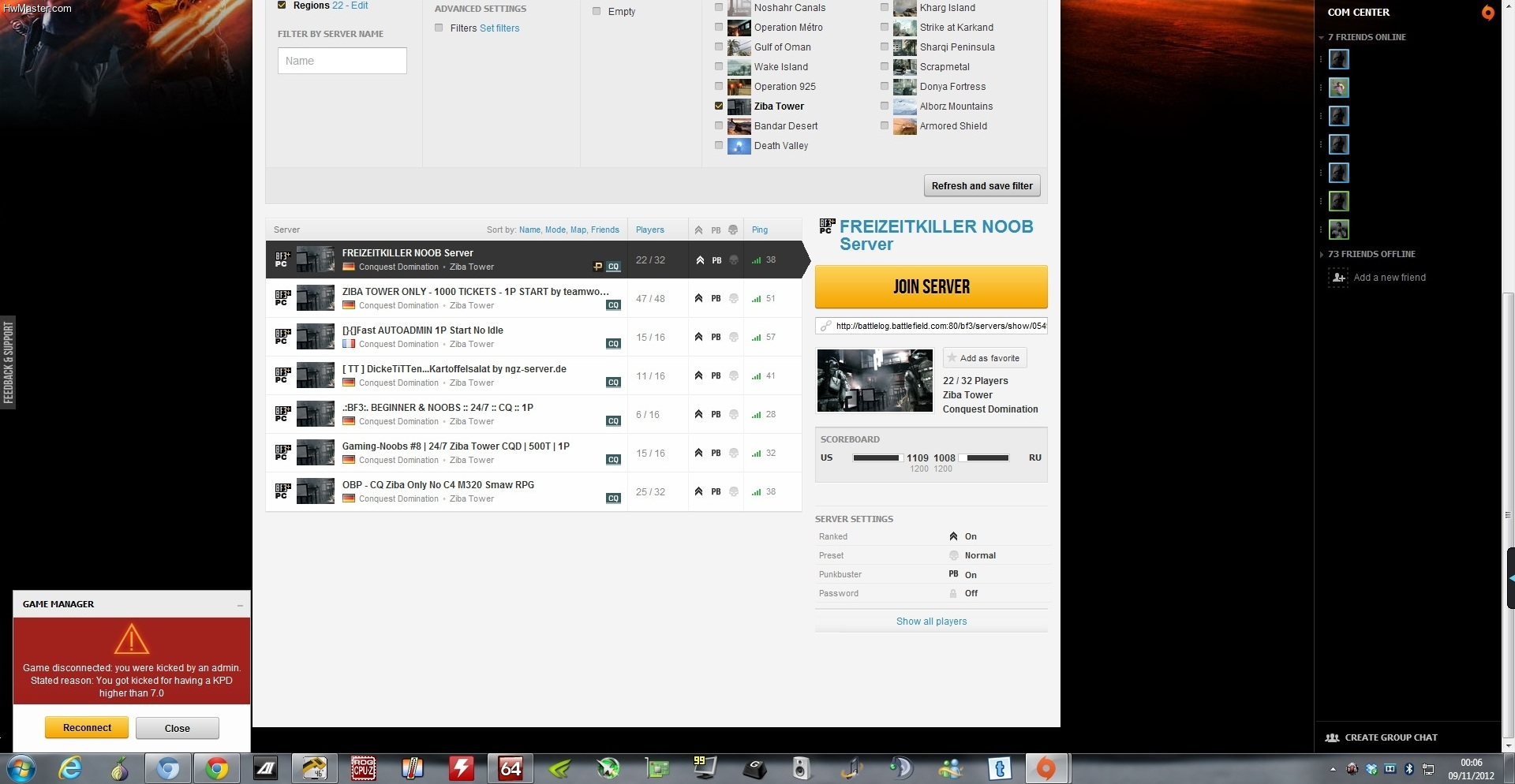Enable the Operation Métro map filter
This screenshot has width=1515, height=784.
pos(719,27)
